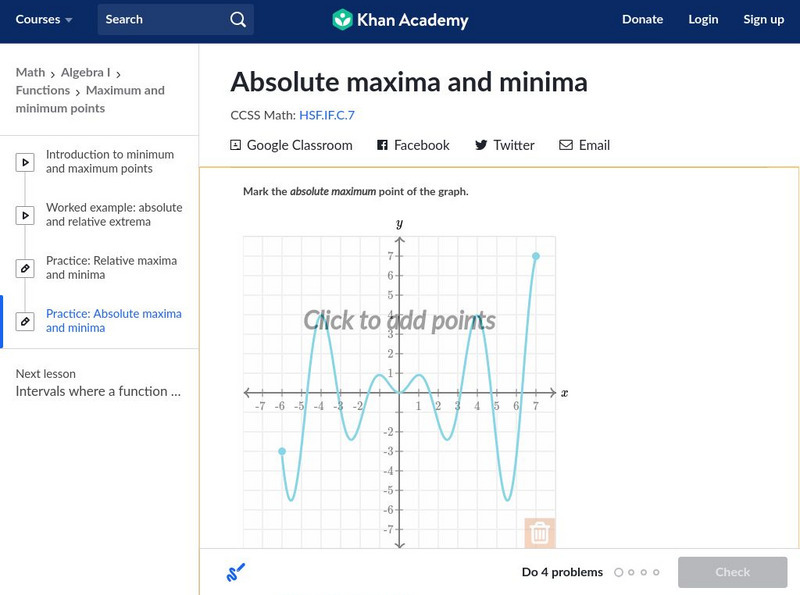This screenshot has height=595, width=800.
Task: Open next lesson Intervals where a function
Action: (98, 392)
